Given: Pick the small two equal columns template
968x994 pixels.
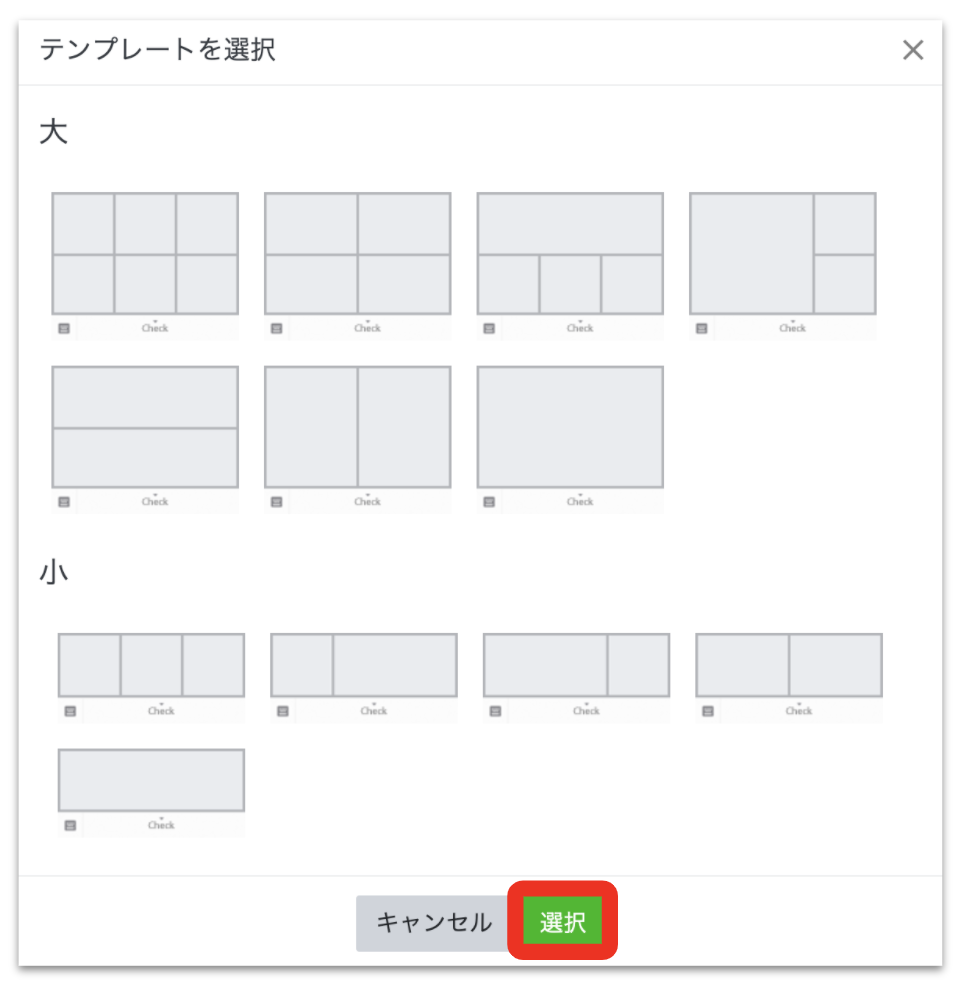Looking at the screenshot, I should pyautogui.click(x=789, y=665).
